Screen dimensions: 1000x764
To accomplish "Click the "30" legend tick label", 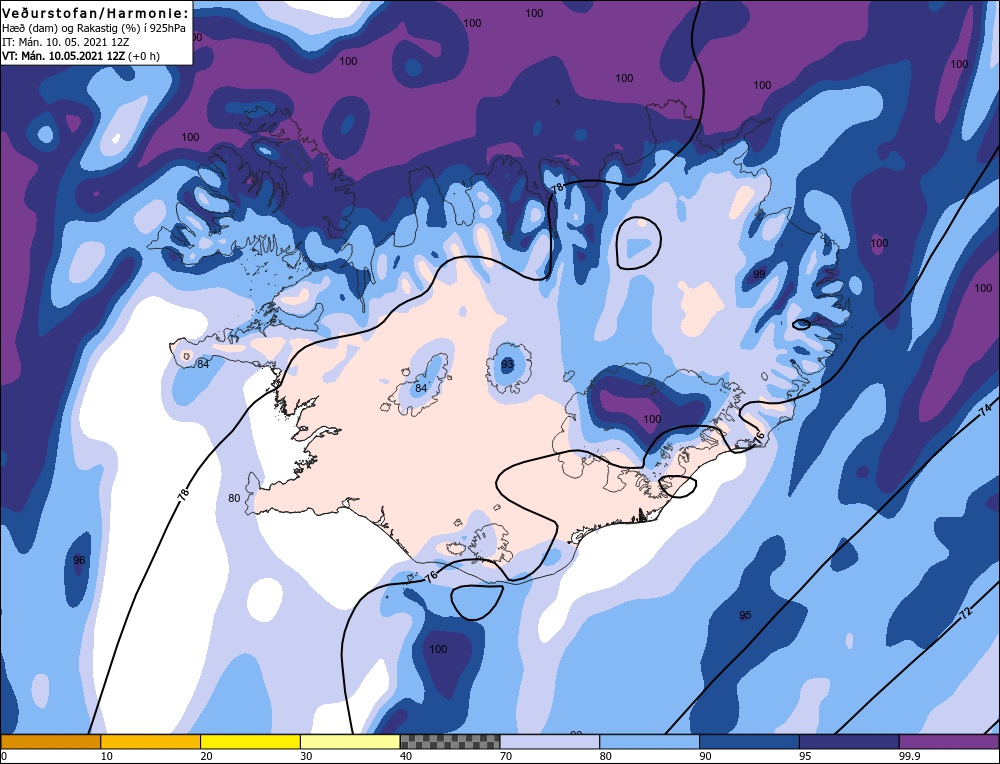I will coord(306,756).
